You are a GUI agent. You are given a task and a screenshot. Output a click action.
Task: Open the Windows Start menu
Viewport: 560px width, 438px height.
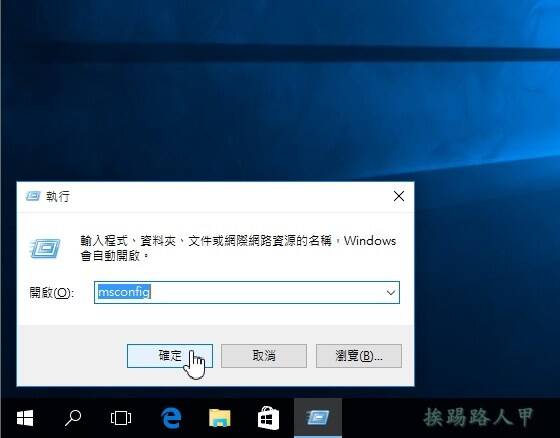[25, 418]
